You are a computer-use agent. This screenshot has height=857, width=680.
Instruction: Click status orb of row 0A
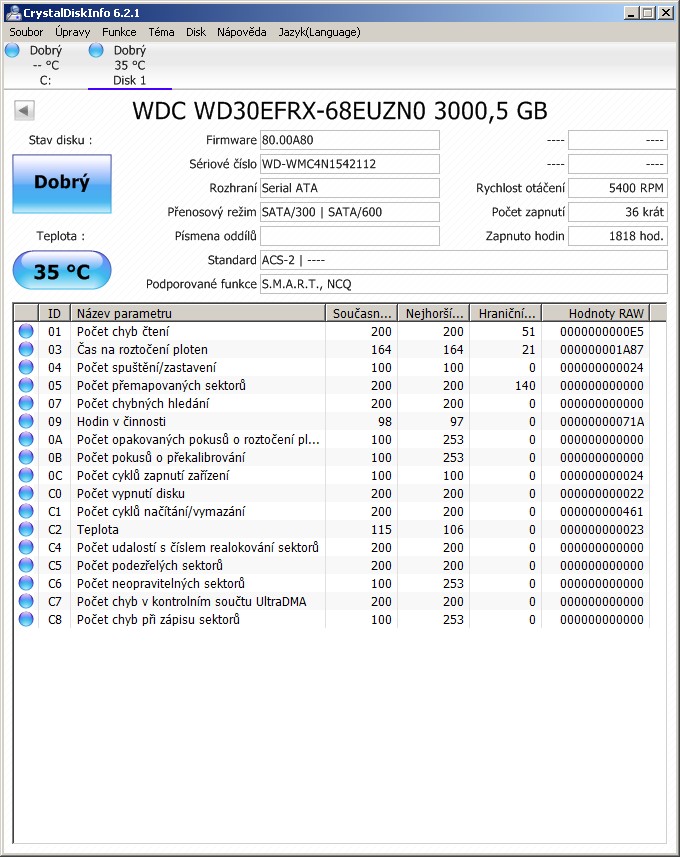tap(26, 439)
